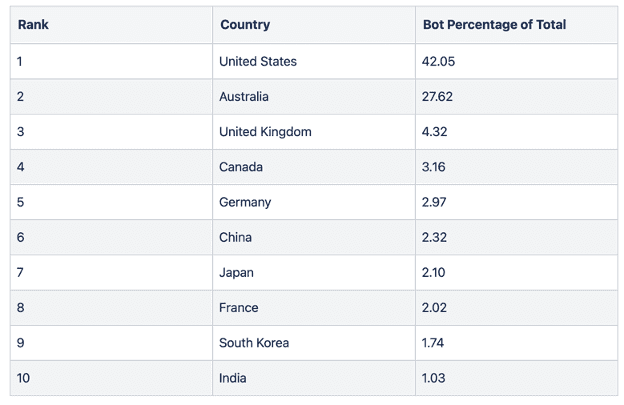Image resolution: width=624 pixels, height=405 pixels.
Task: Select the China country cell
Action: pos(314,237)
